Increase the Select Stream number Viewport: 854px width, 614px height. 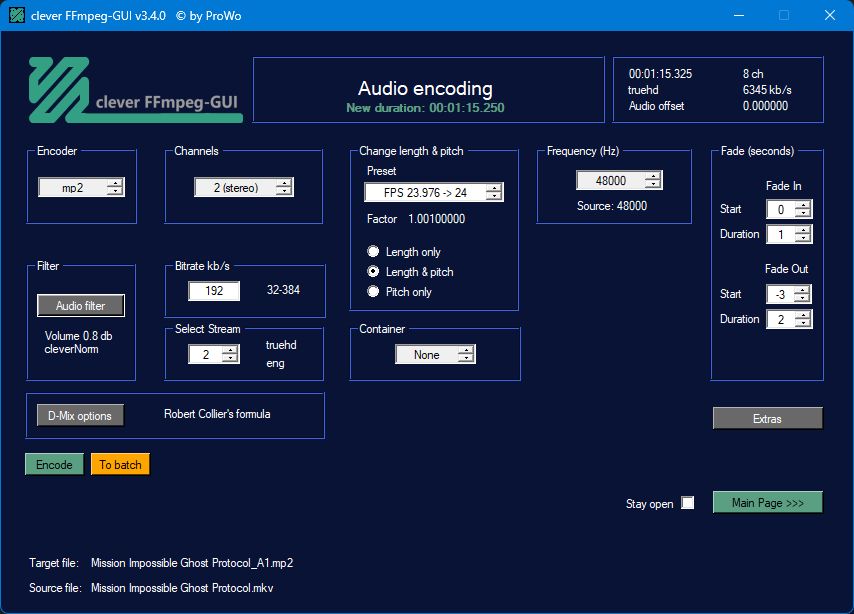tap(230, 350)
